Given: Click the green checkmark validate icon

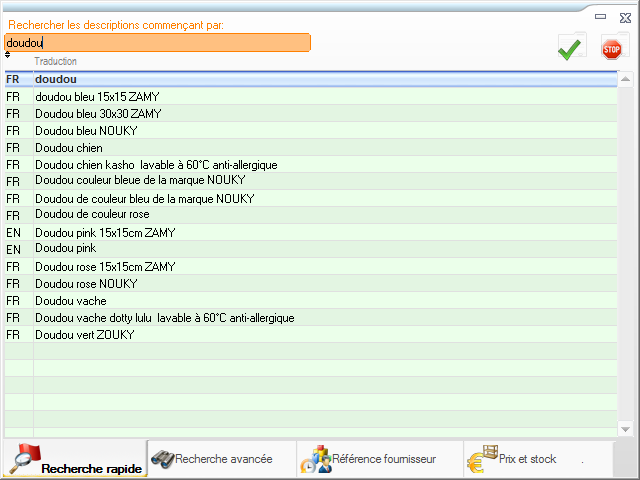Looking at the screenshot, I should tap(571, 47).
